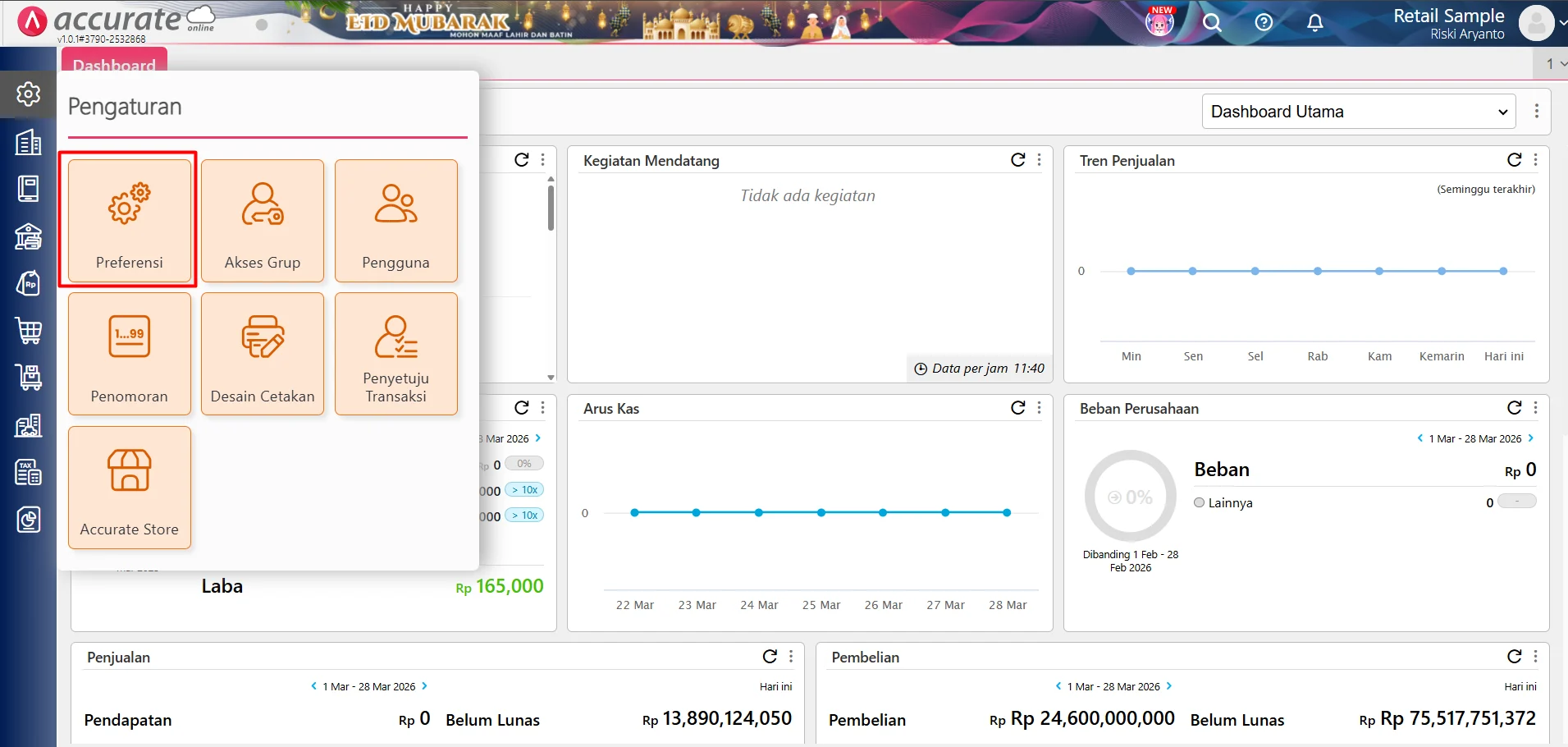
Task: Refresh the Tren Penjualan widget
Action: pyautogui.click(x=1515, y=160)
